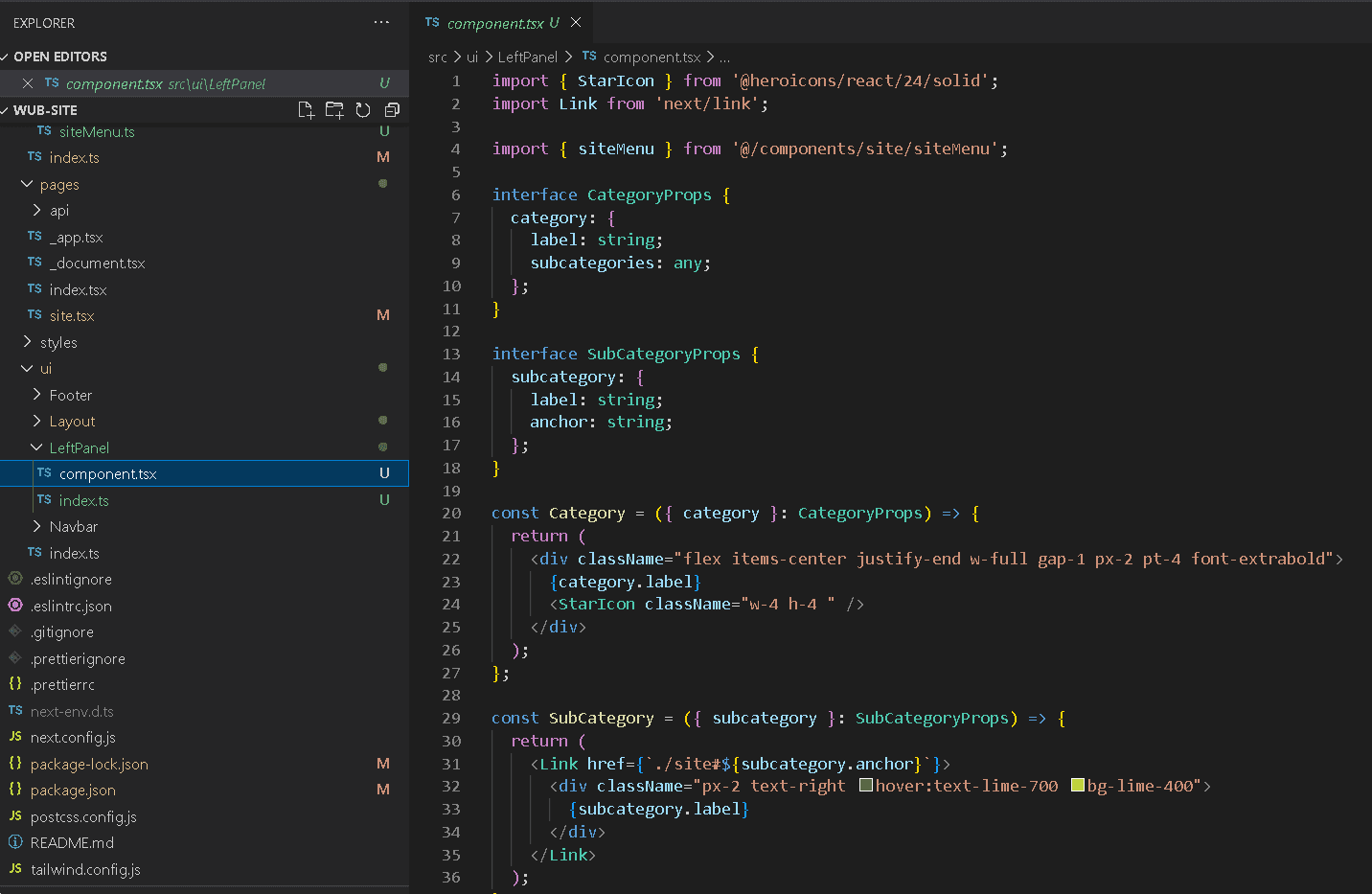
Task: Click the New Folder icon in explorer
Action: click(334, 110)
